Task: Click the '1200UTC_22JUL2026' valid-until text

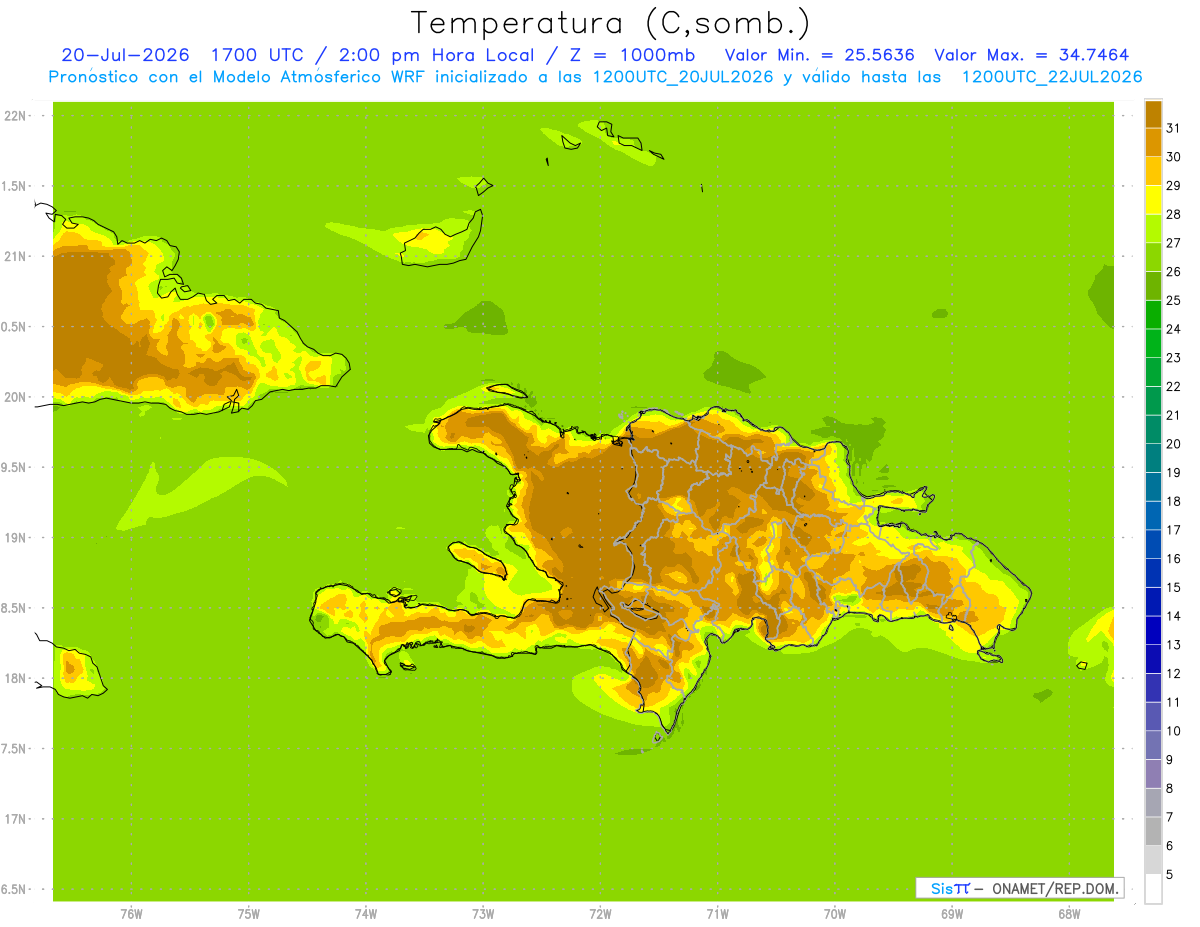Action: pos(1052,76)
